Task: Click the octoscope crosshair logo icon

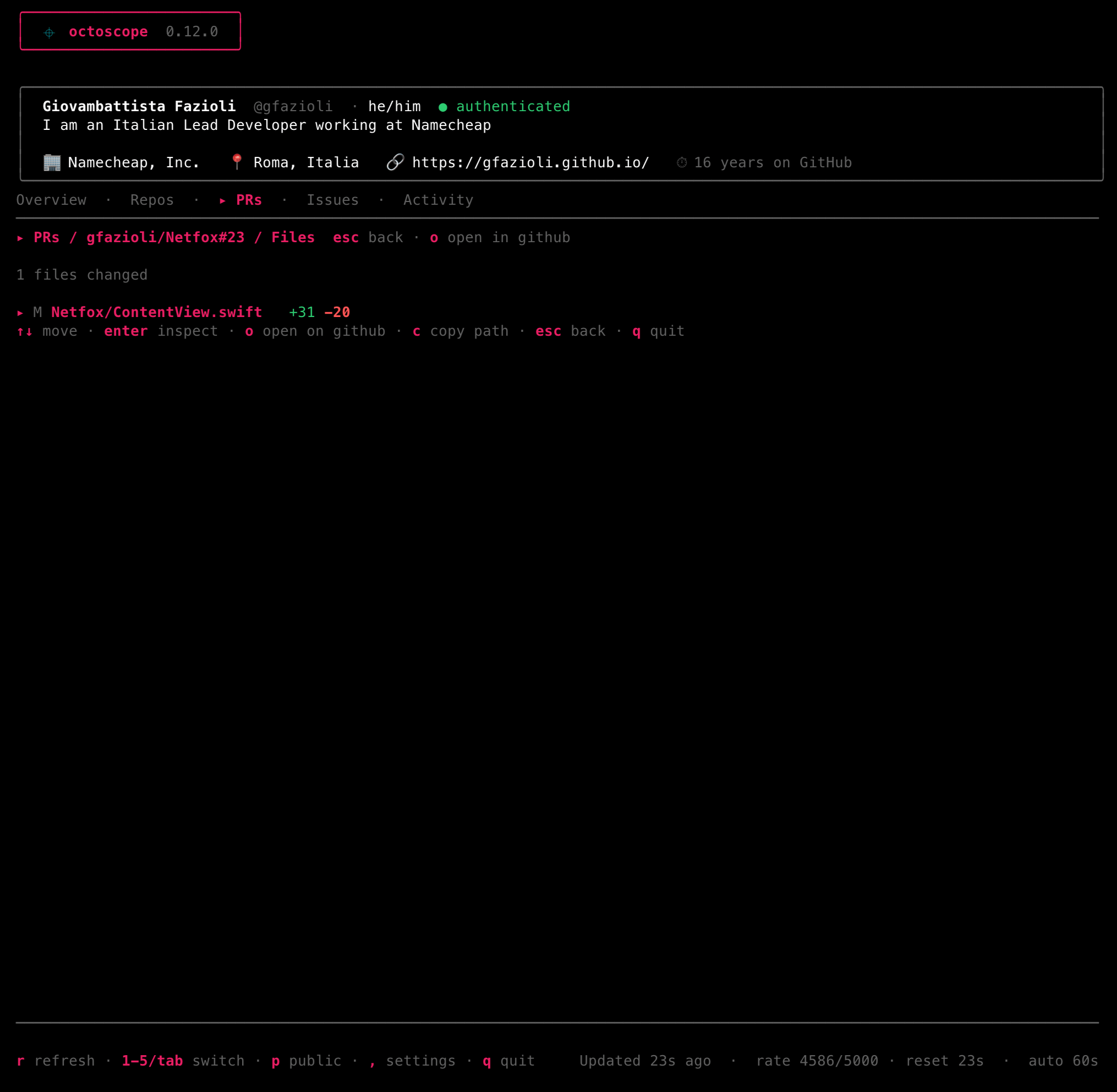Action: tap(50, 32)
